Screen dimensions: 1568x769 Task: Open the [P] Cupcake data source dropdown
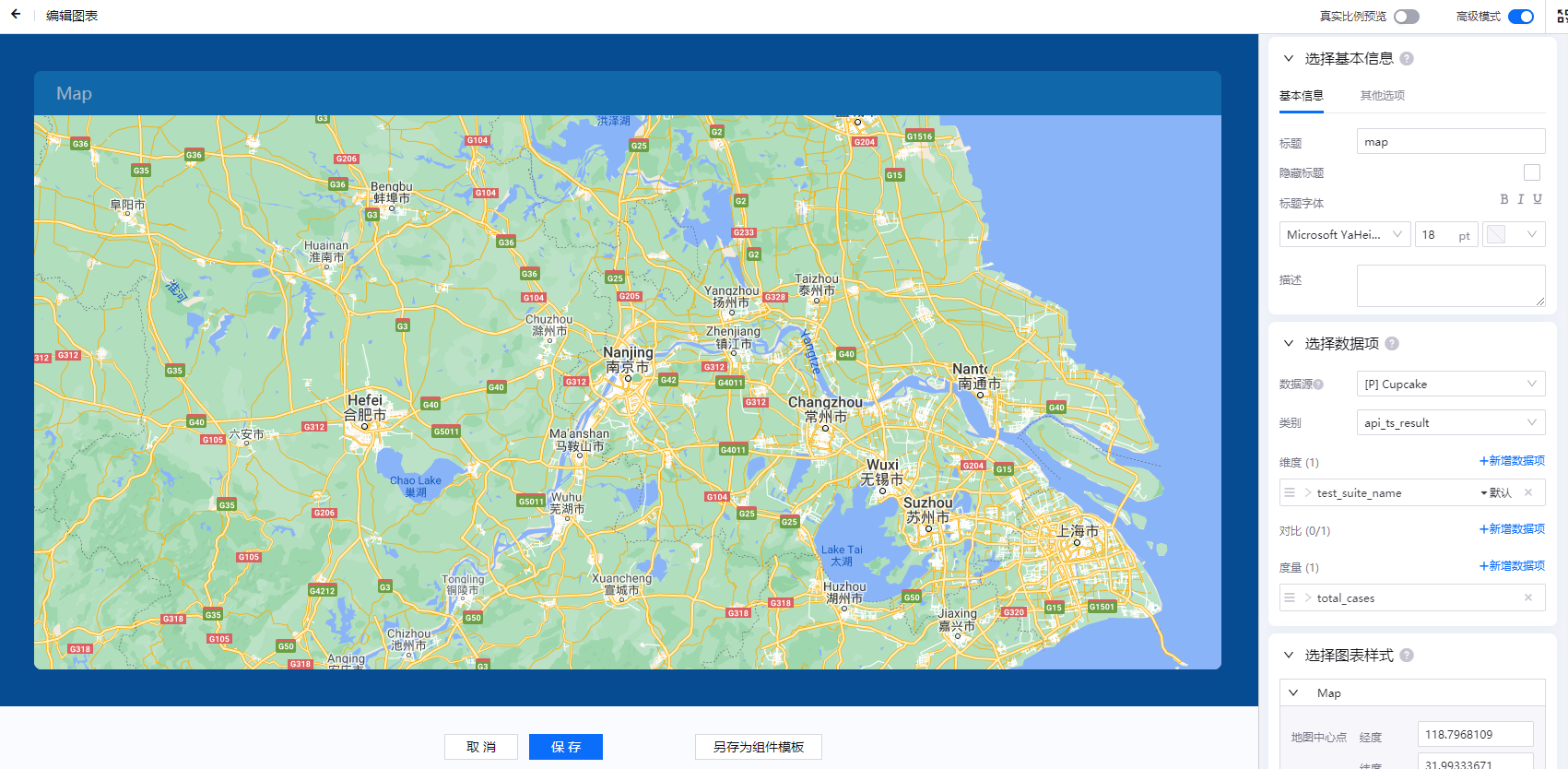pos(1451,384)
